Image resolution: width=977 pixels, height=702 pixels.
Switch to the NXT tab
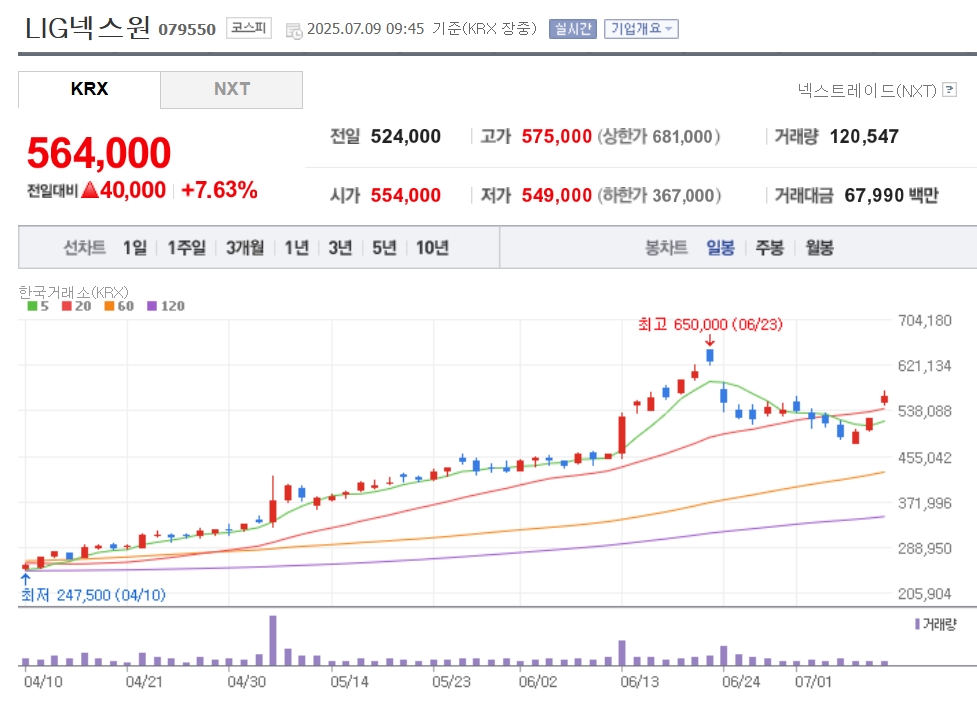tap(232, 89)
